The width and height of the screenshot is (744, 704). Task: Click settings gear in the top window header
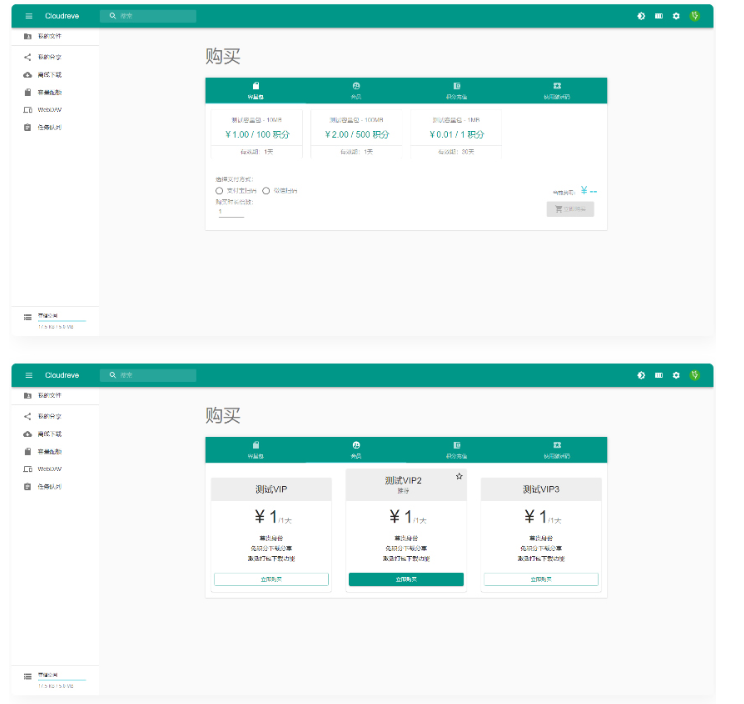[x=676, y=16]
